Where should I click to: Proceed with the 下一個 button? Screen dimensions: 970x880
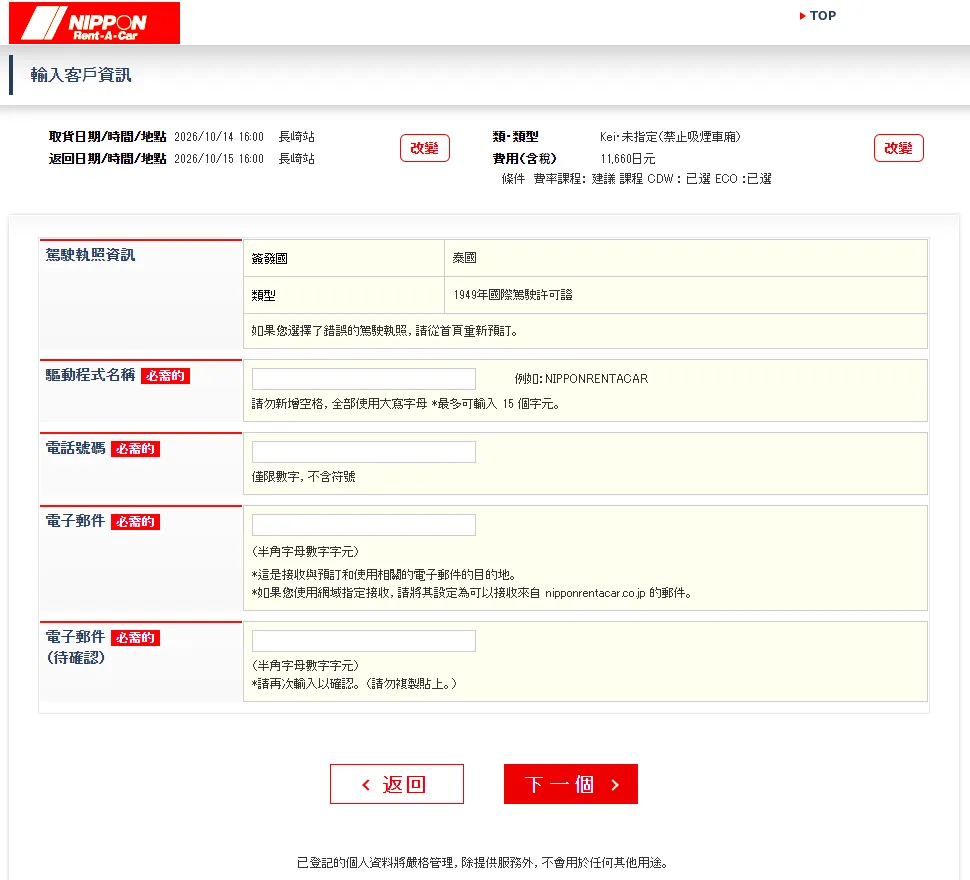[570, 784]
